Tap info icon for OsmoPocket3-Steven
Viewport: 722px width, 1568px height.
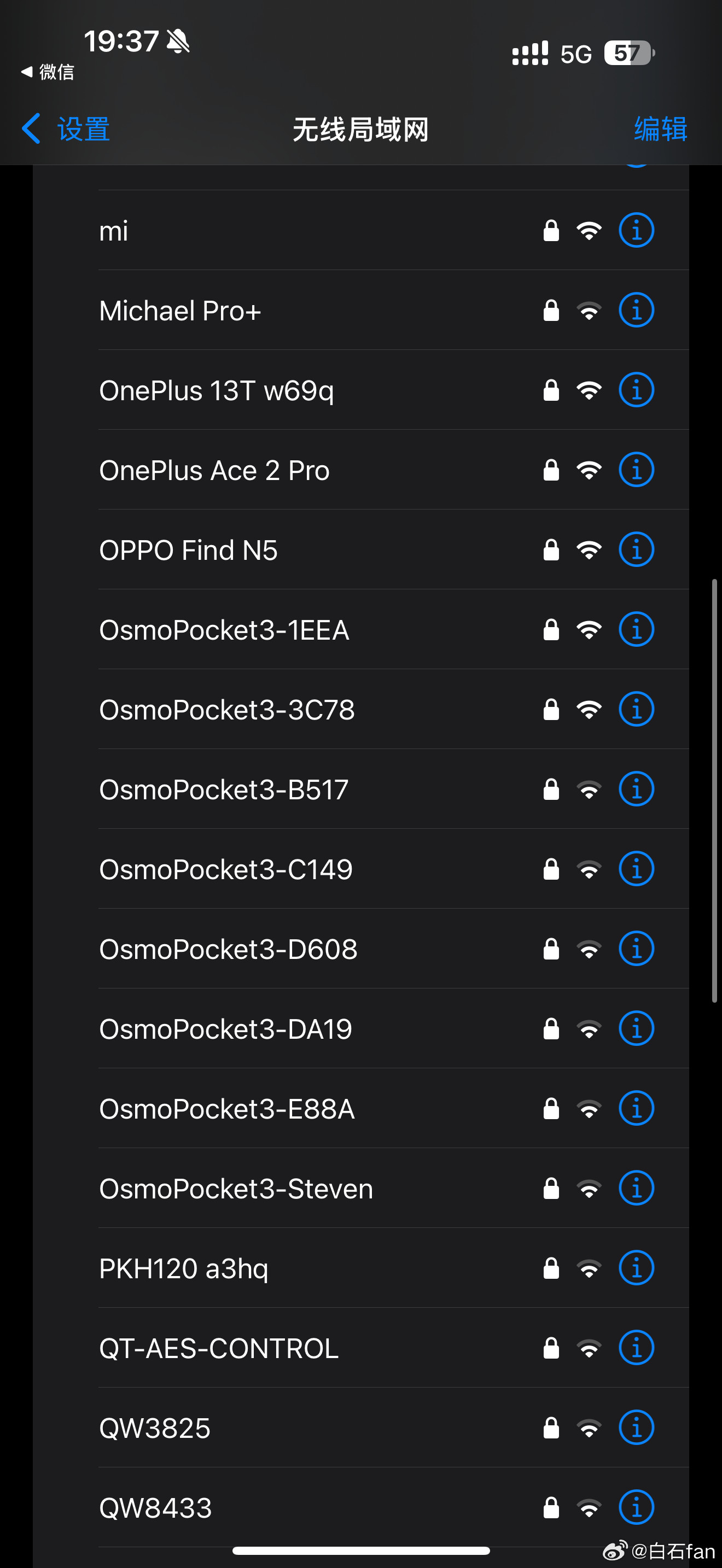coord(636,1188)
